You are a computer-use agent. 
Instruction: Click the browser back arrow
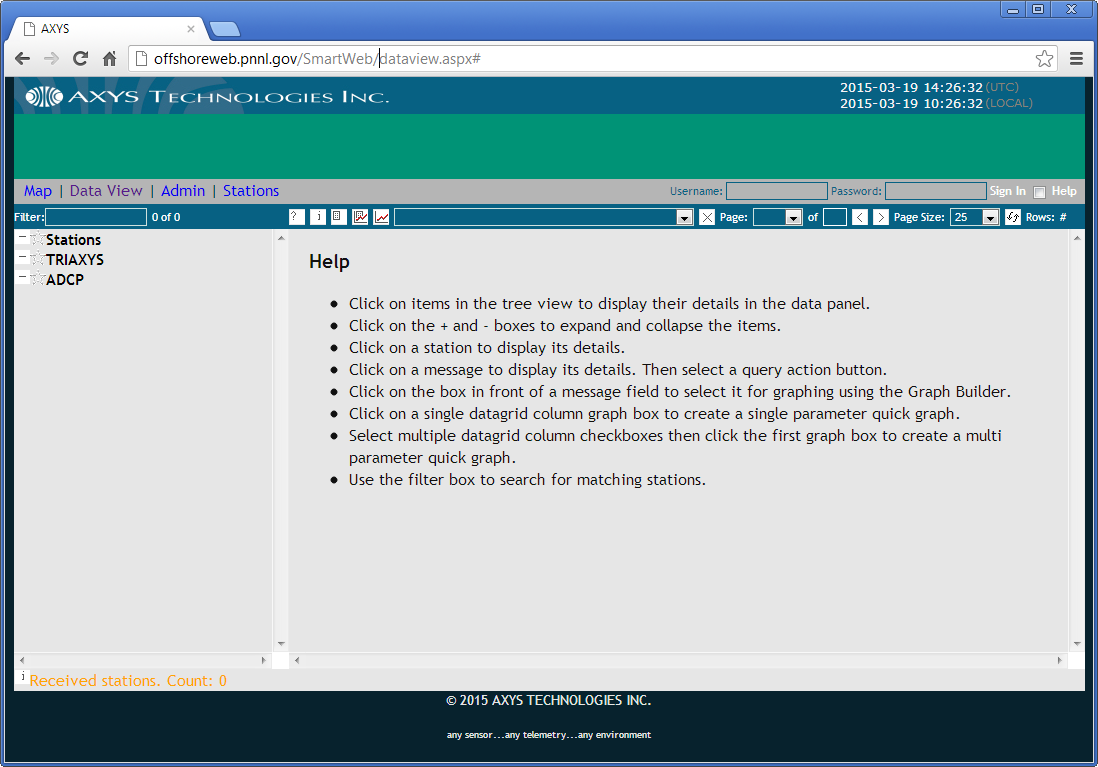[x=22, y=59]
